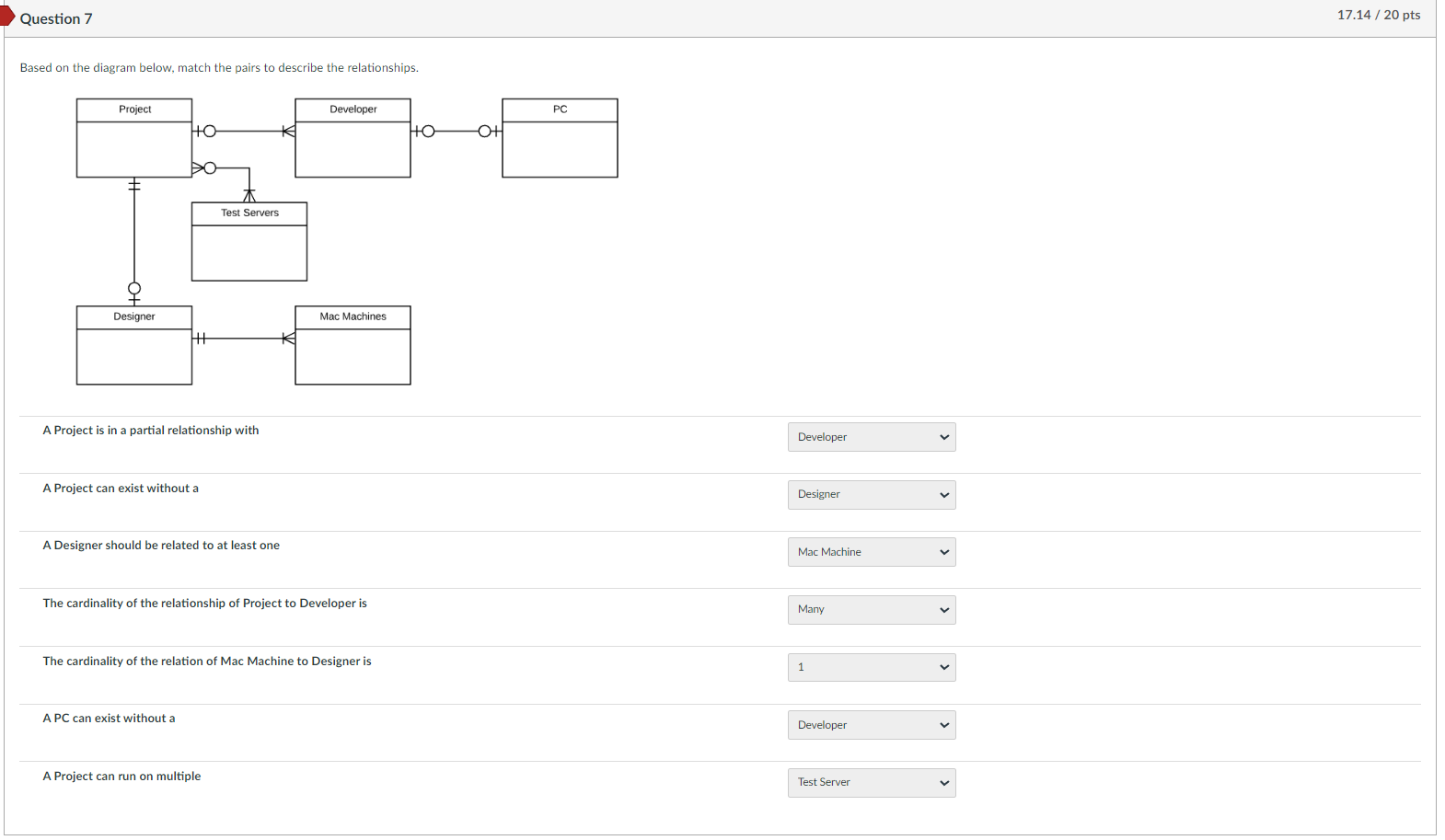Click the Mac Machines entity box
The image size is (1445, 840).
click(x=353, y=345)
